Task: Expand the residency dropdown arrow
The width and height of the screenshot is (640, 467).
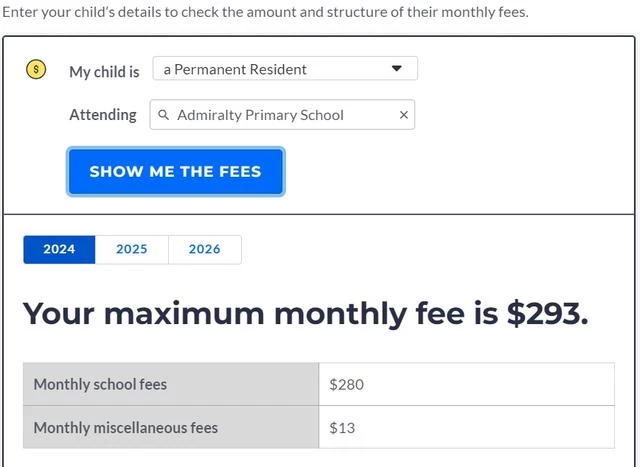Action: coord(396,68)
